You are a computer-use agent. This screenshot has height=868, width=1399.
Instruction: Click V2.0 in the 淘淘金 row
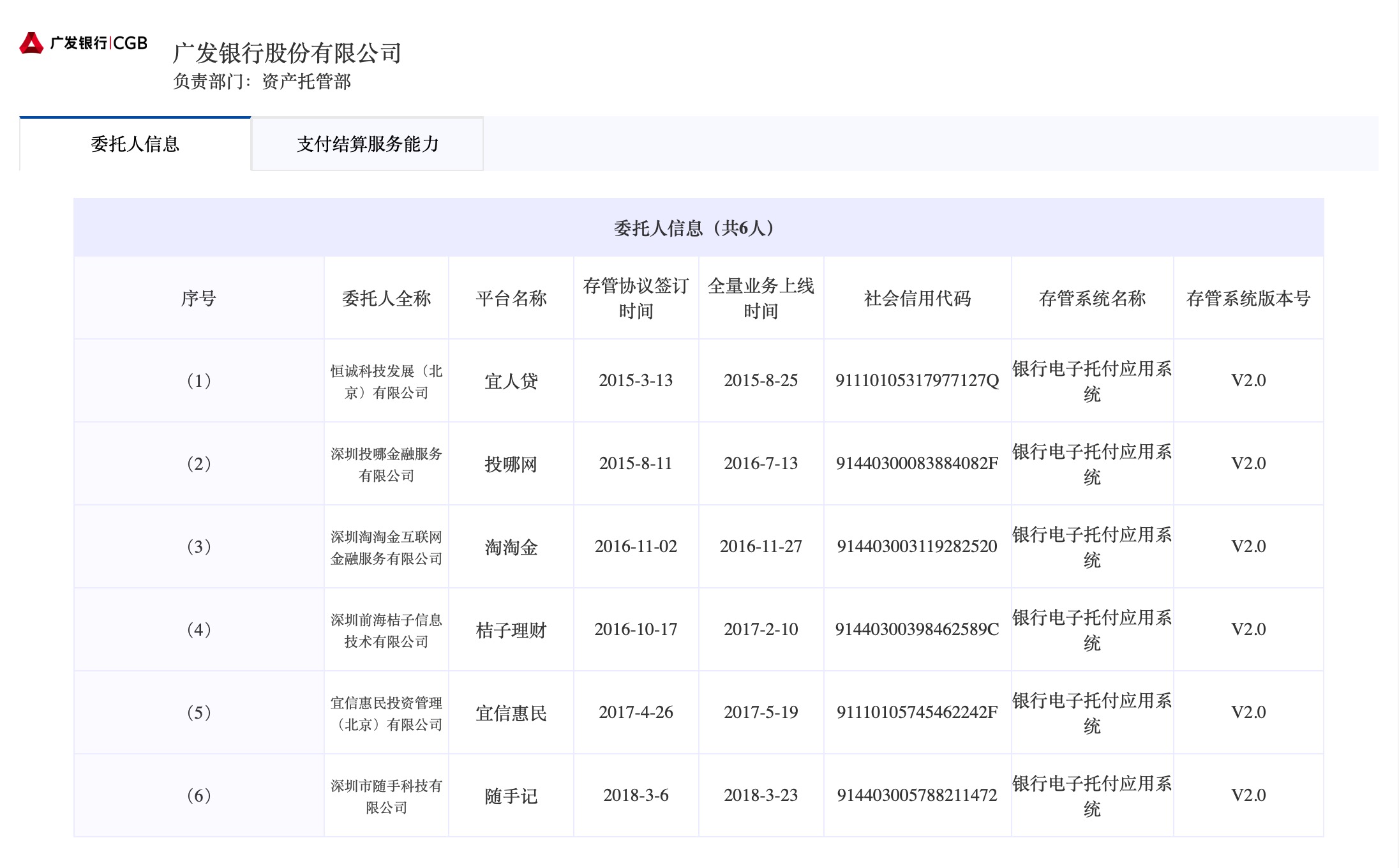1248,546
